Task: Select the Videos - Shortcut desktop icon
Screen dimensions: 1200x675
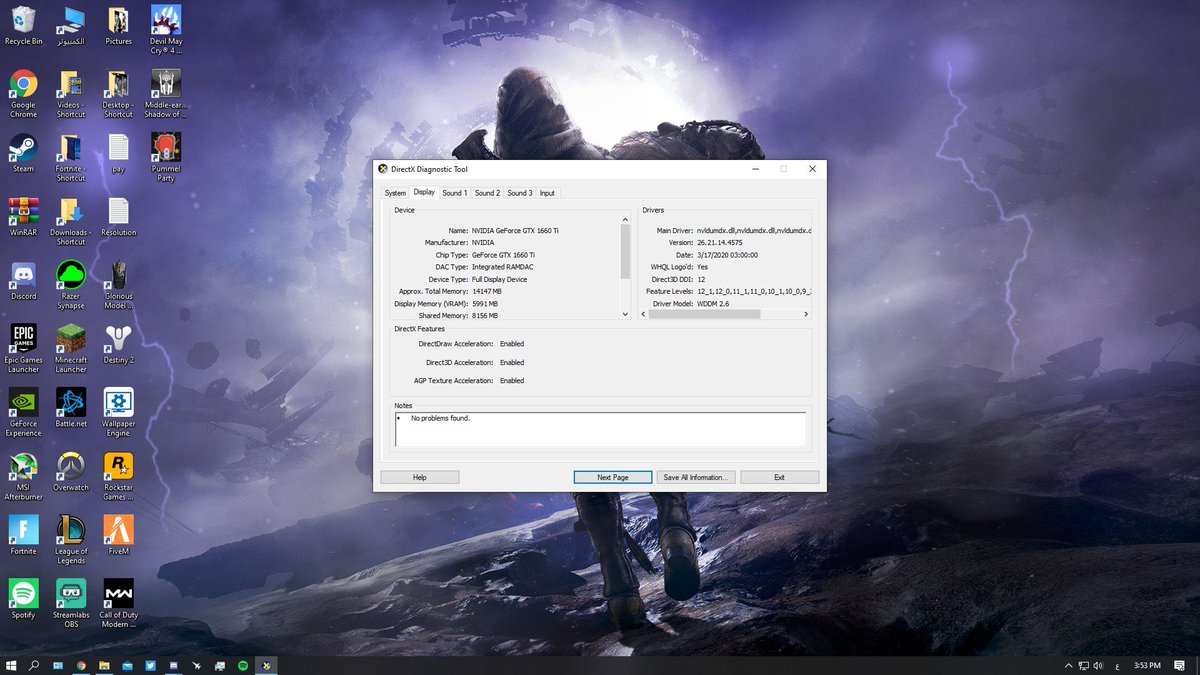Action: click(x=71, y=94)
